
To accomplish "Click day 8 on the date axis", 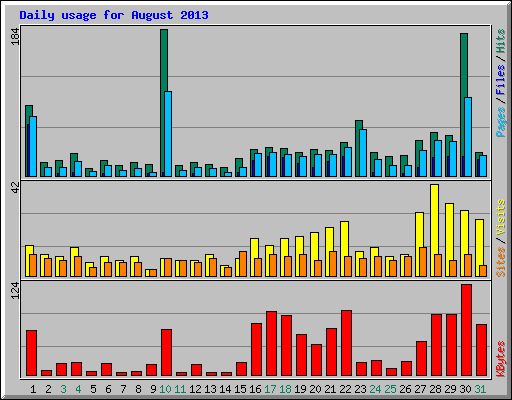I will [x=138, y=389].
